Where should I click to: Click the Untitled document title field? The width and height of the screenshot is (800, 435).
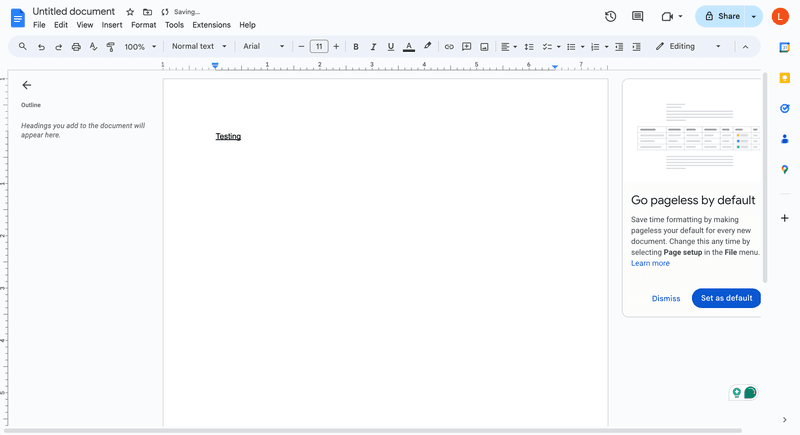pos(74,11)
